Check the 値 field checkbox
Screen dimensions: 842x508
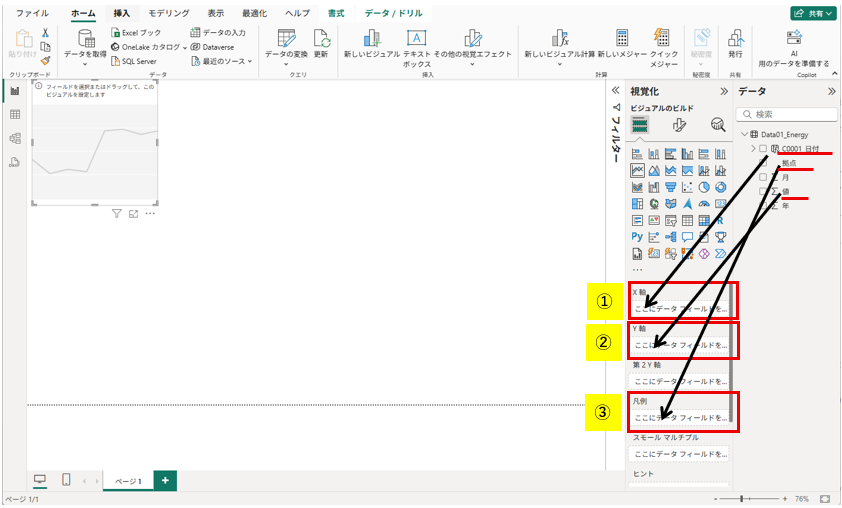[763, 191]
